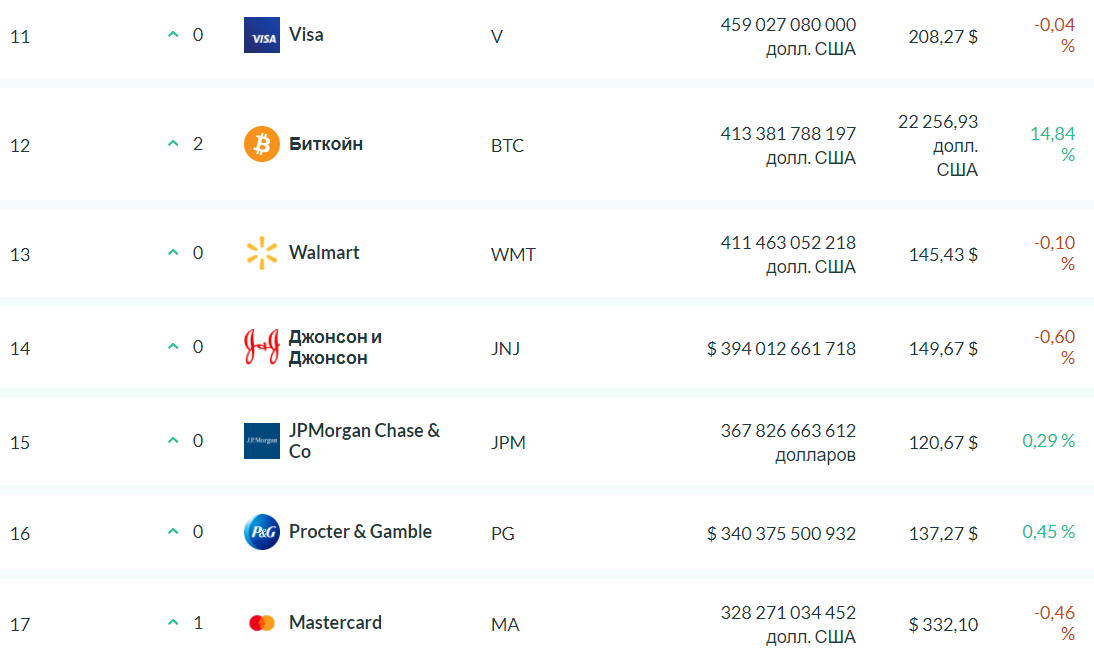Click the P&G blue circle logo
This screenshot has width=1094, height=659.
262,532
